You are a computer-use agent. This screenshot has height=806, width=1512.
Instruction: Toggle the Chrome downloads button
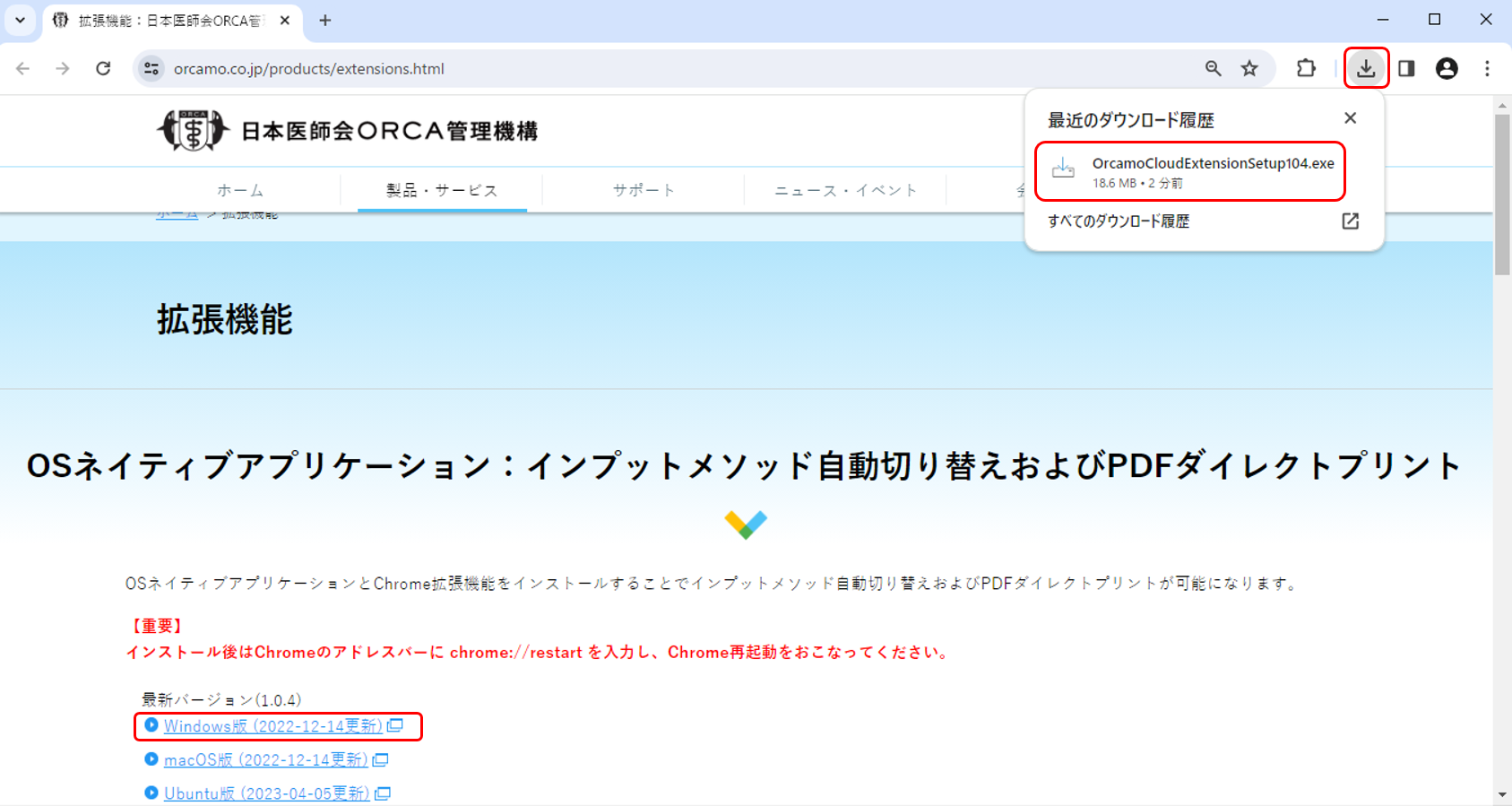click(x=1366, y=68)
